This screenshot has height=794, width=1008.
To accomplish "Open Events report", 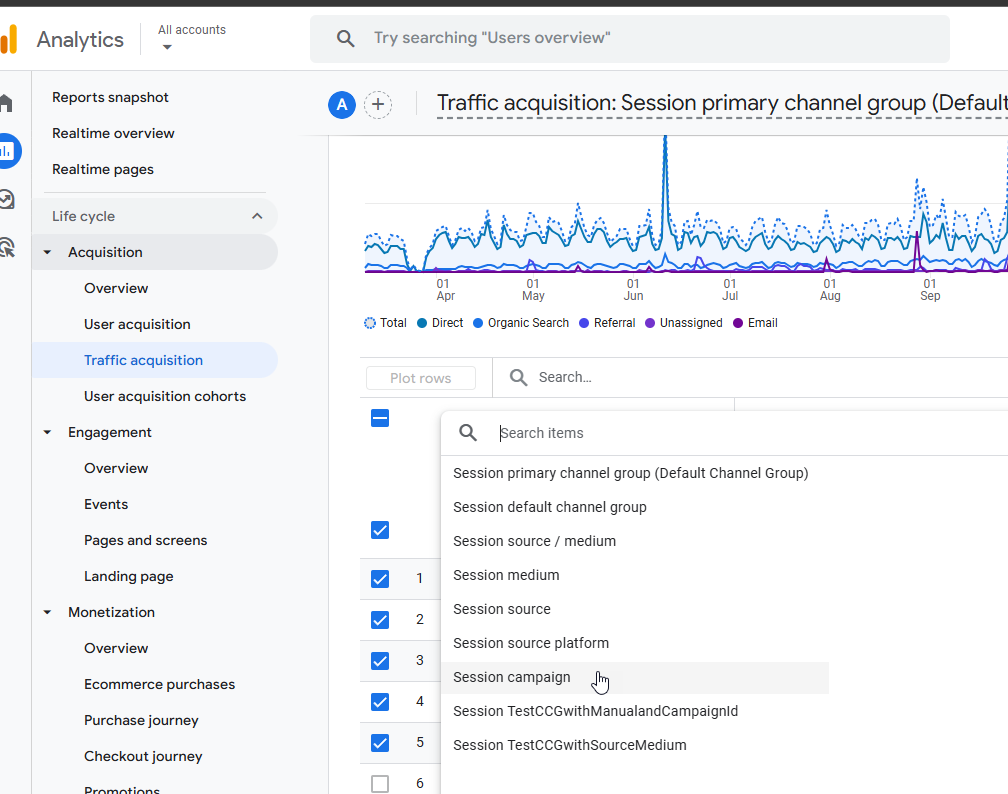I will (105, 504).
